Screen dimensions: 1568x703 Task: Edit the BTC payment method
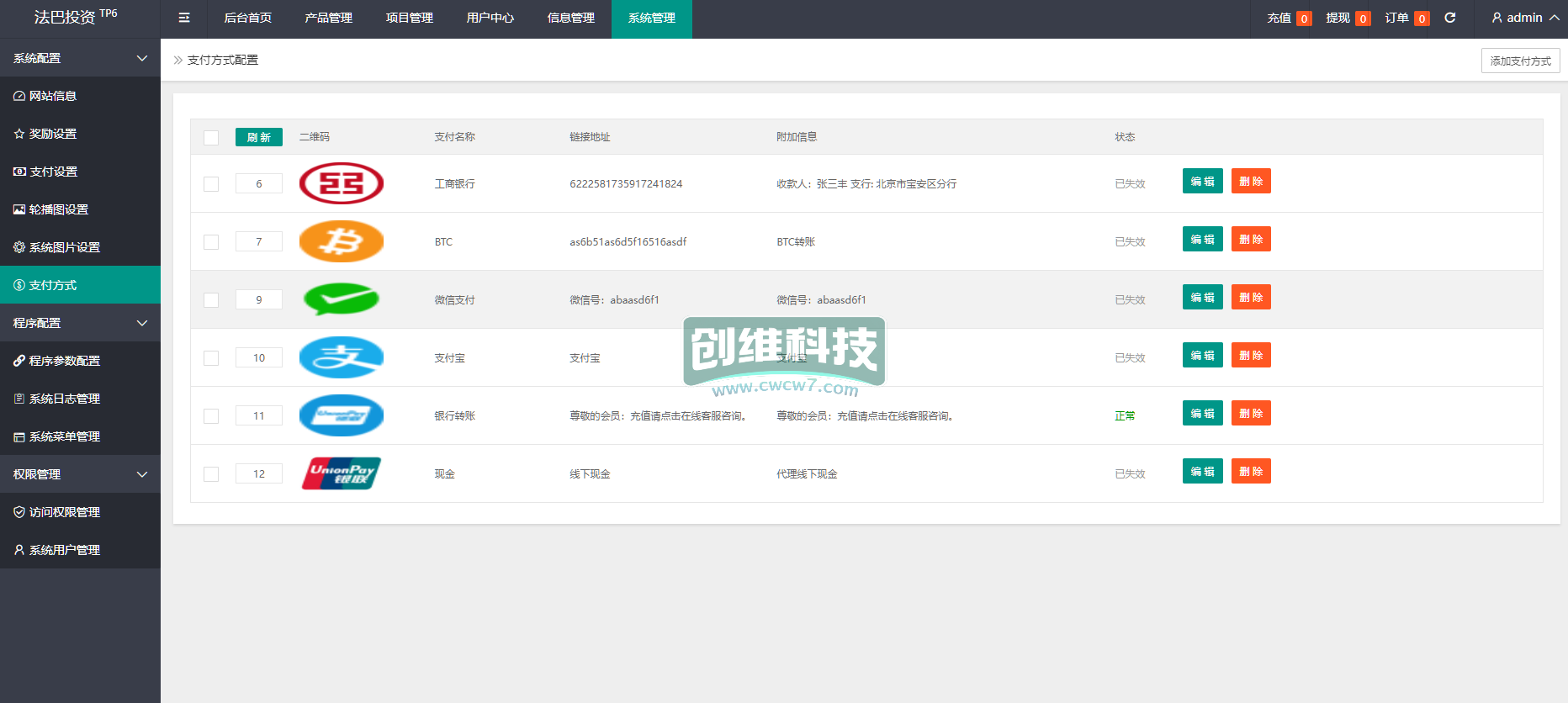click(1203, 239)
